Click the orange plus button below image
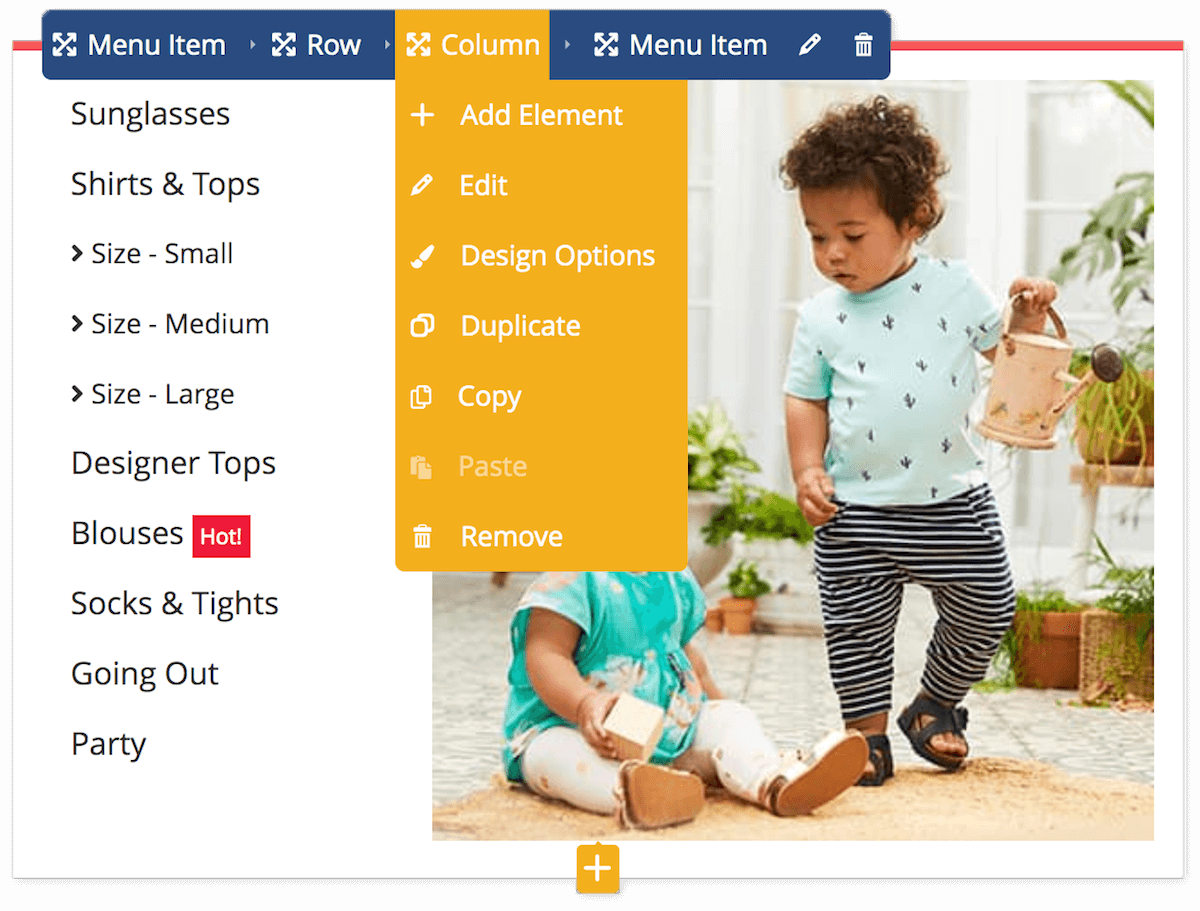The image size is (1200, 911). 597,868
